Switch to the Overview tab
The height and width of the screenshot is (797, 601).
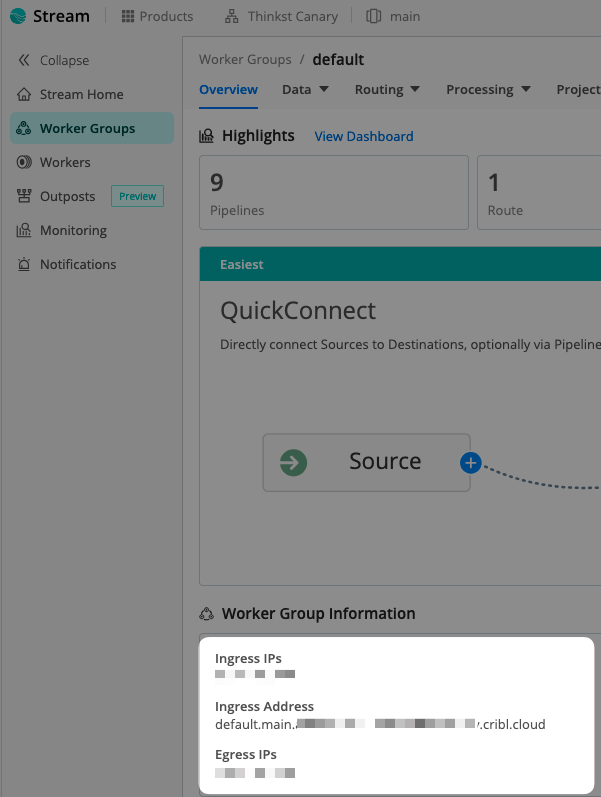(x=228, y=89)
